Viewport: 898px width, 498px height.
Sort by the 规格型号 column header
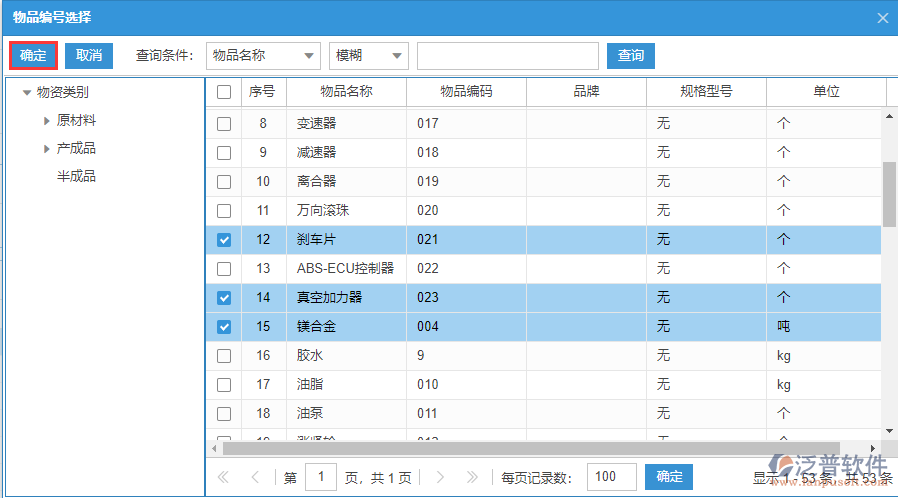coord(706,92)
